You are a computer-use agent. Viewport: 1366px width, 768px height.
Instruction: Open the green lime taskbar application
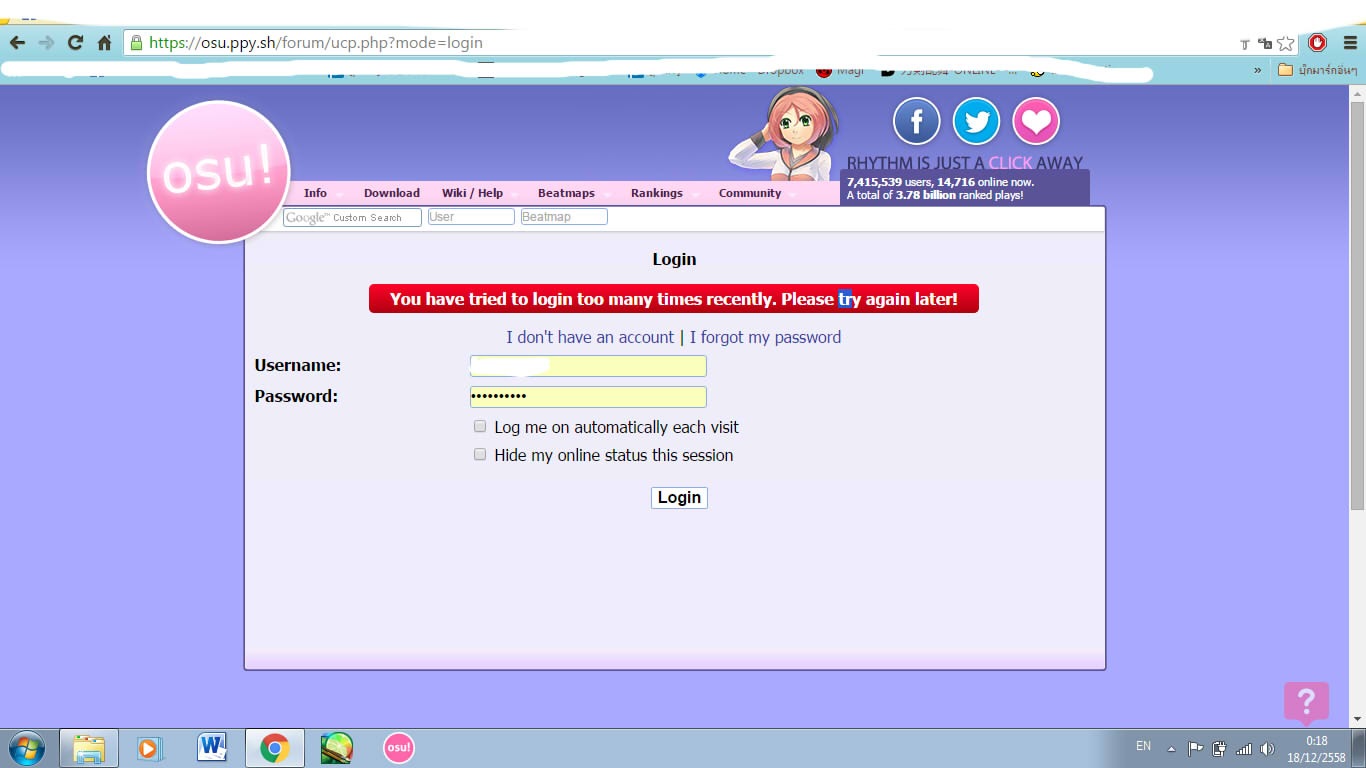click(337, 747)
